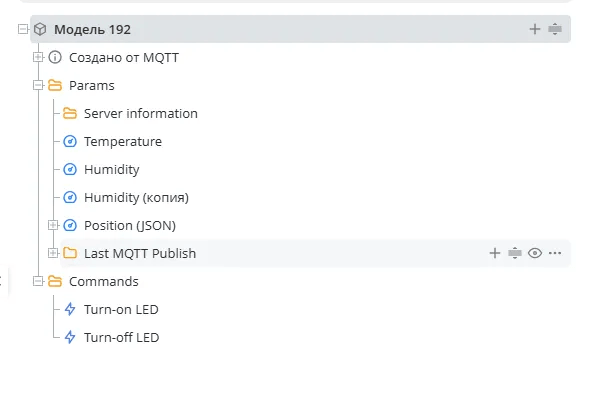596x396 pixels.
Task: Click the gauge icon beside Temperature
Action: (x=70, y=141)
